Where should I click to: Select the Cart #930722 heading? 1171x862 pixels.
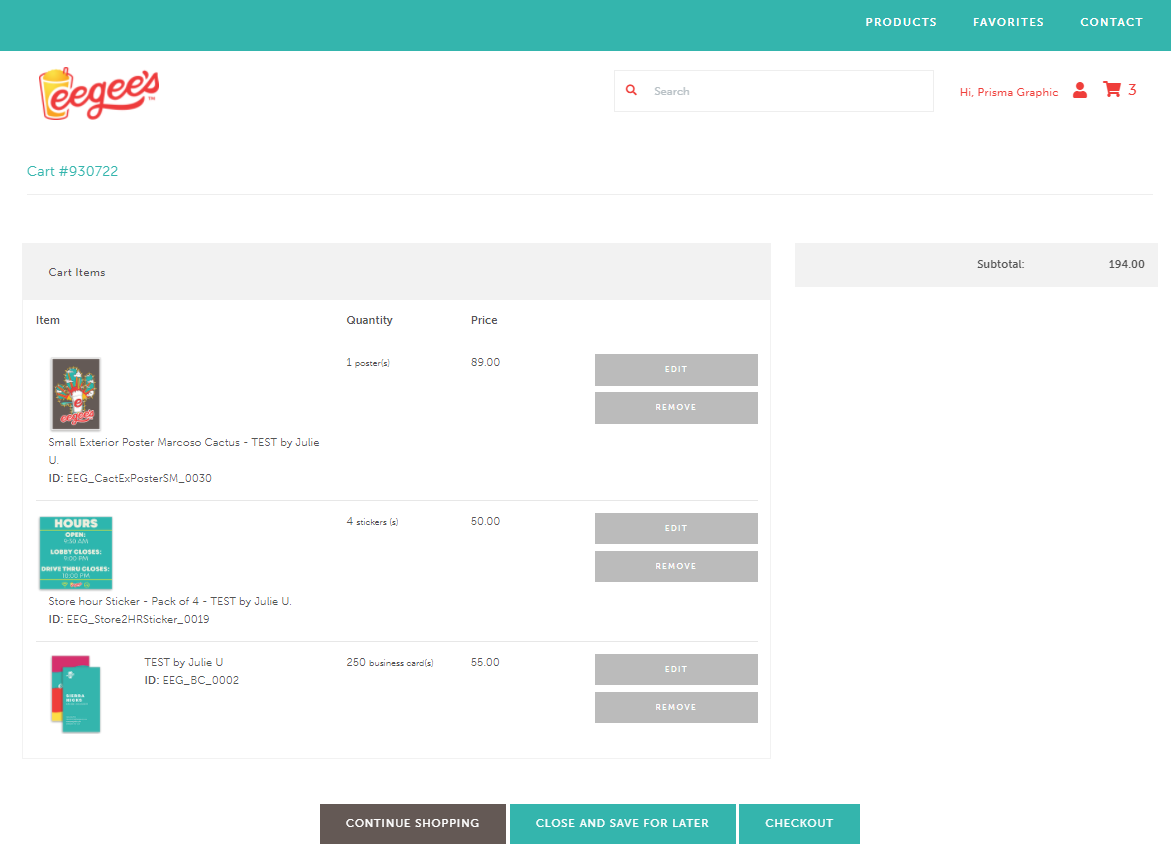click(x=72, y=171)
